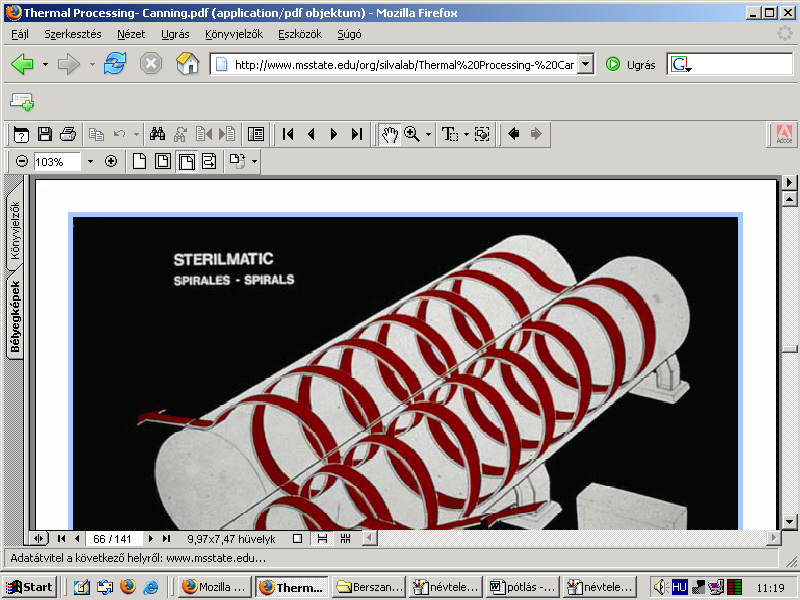Toggle single page layout in status bar
Screen dimensions: 800x600
297,538
